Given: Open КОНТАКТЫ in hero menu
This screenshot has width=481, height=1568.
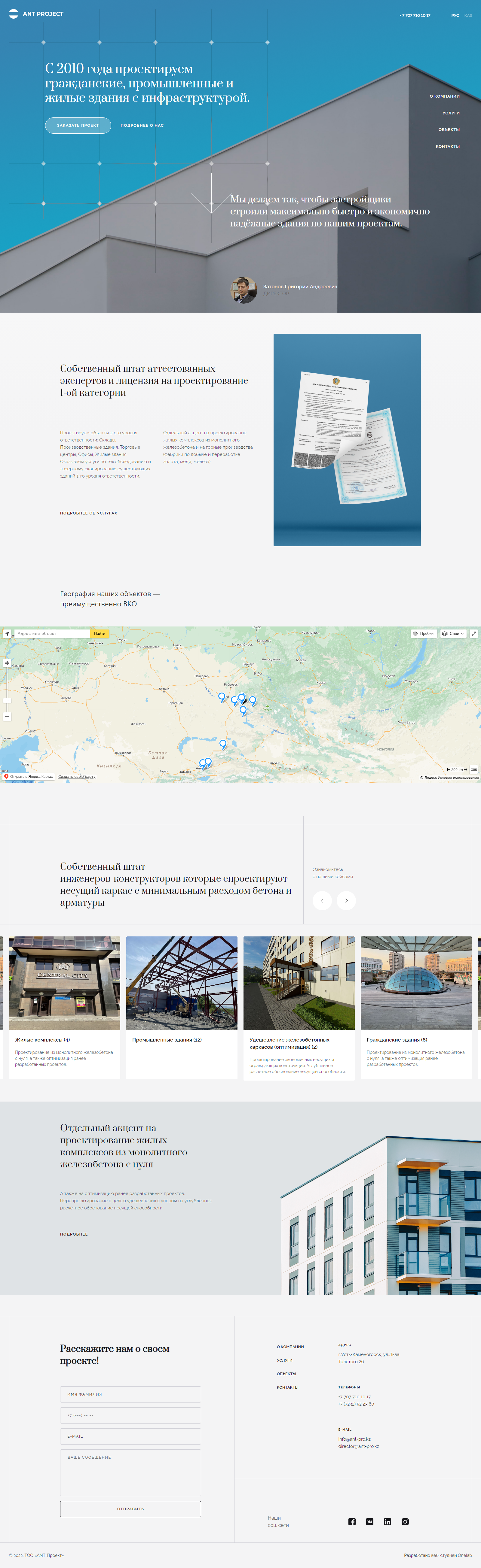Looking at the screenshot, I should click(x=447, y=147).
